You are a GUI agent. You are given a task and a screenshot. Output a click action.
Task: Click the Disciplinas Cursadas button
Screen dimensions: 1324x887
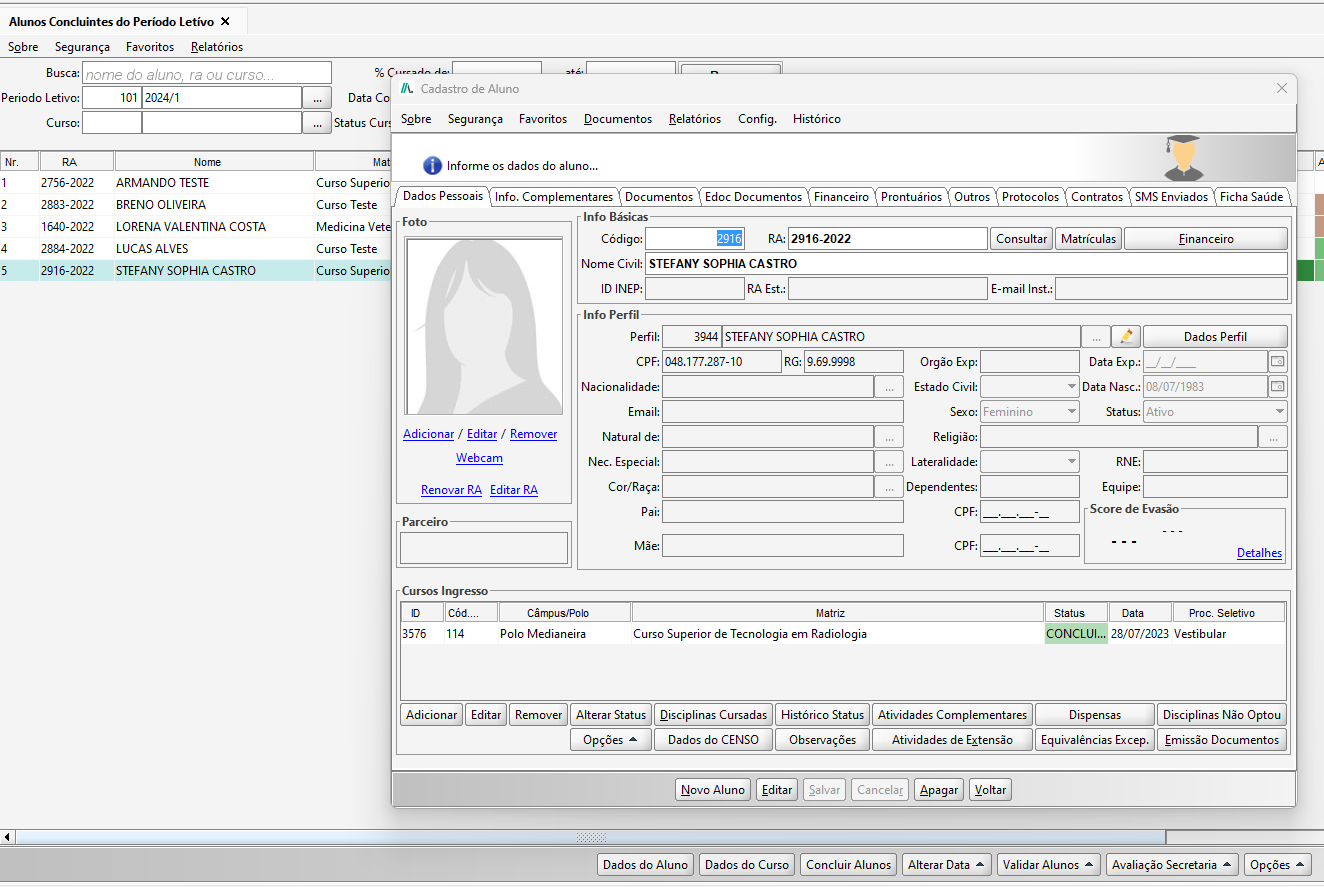(x=713, y=715)
